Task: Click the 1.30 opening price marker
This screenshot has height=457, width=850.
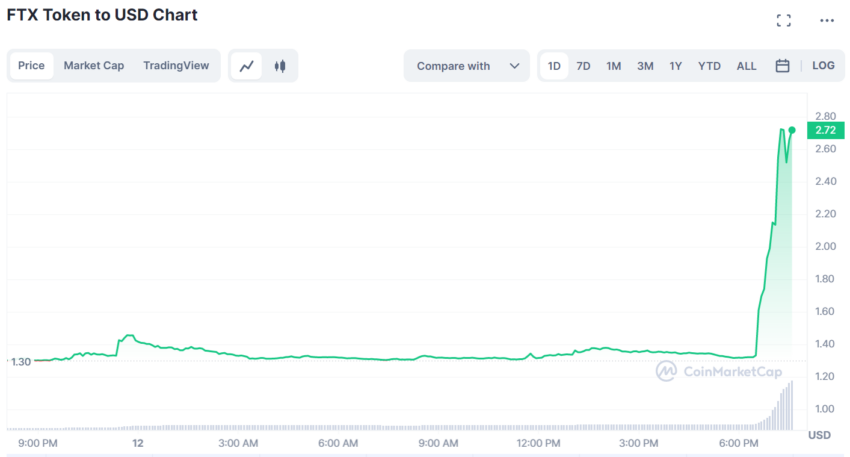Action: click(x=21, y=362)
